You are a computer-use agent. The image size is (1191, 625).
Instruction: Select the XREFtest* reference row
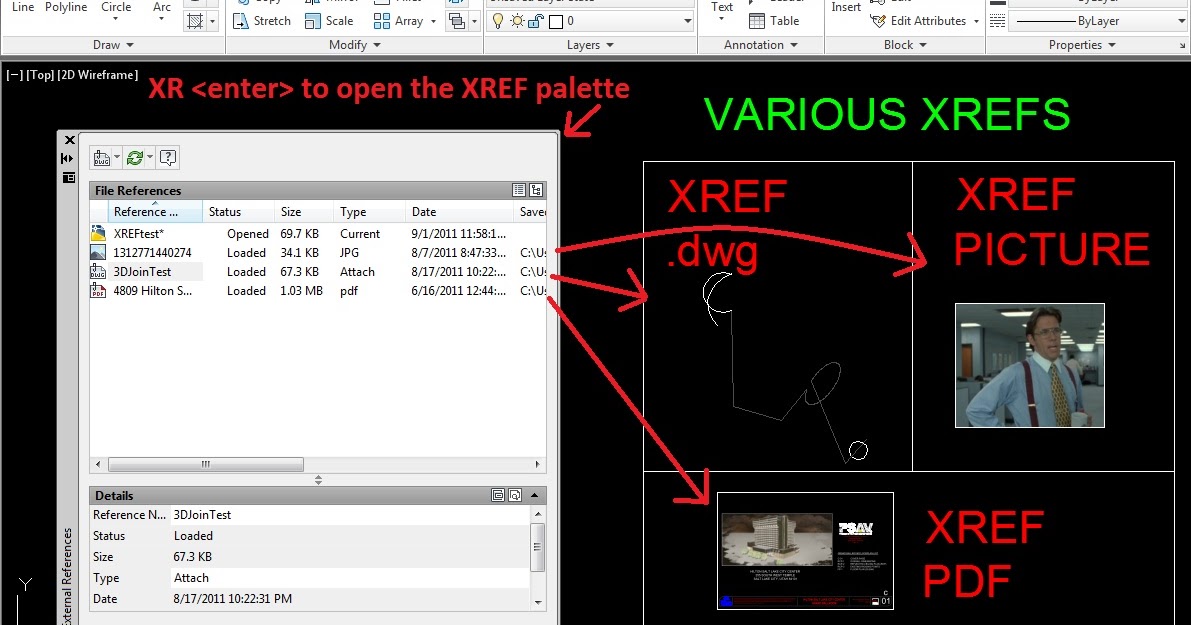click(318, 234)
